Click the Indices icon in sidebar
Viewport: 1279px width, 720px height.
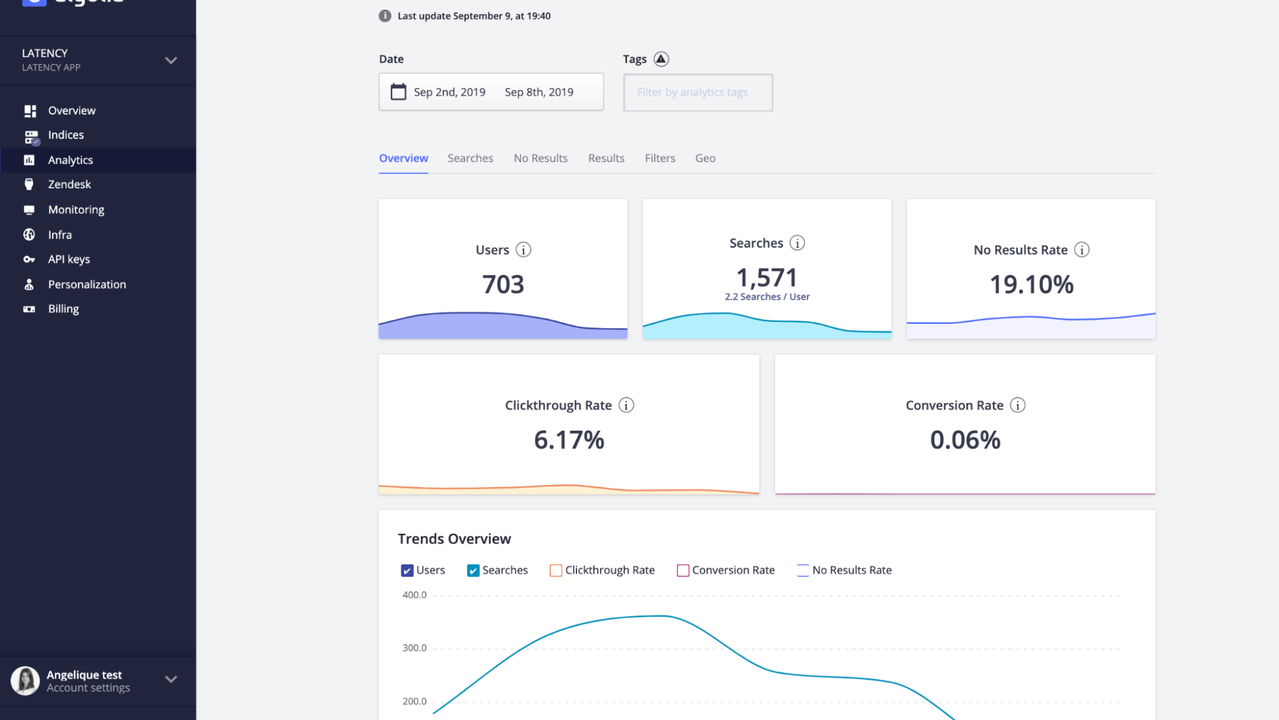30,136
